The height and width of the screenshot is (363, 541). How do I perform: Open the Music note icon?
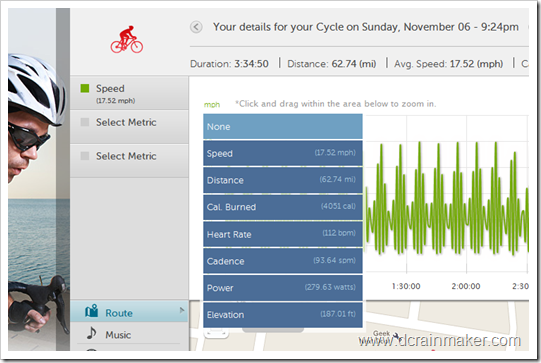[x=91, y=333]
